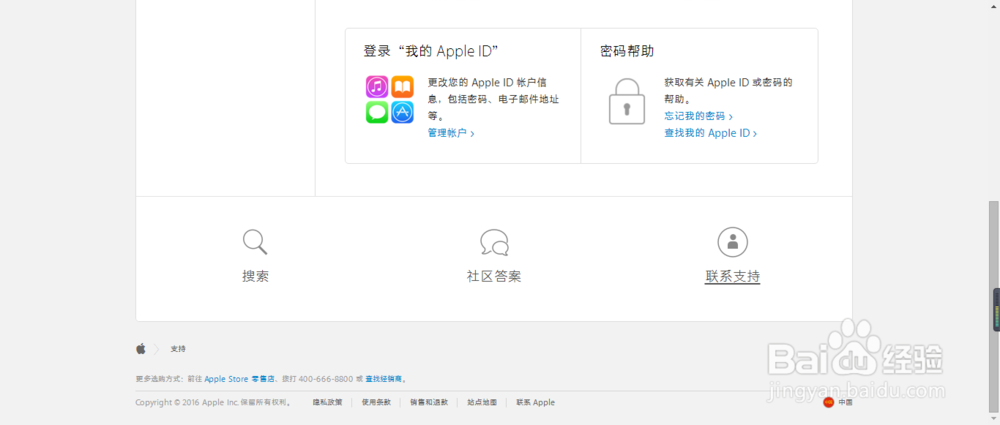Click the orange iBooks icon
The image size is (1000, 425).
(x=402, y=87)
